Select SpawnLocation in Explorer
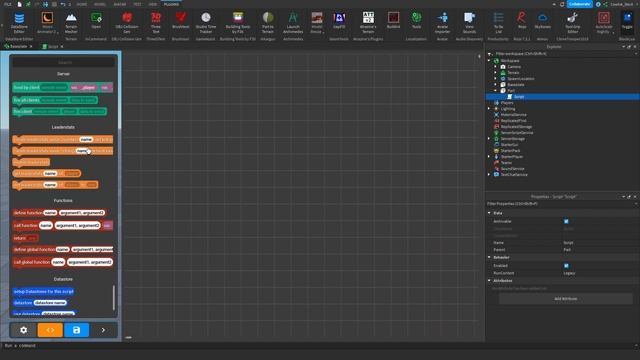 coord(520,79)
